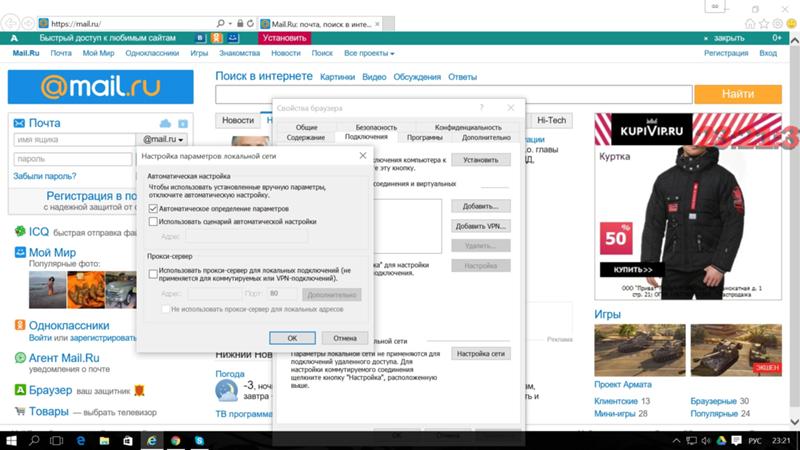Screen dimensions: 800x450
Task: Switch to the Общие tab
Action: pyautogui.click(x=306, y=127)
